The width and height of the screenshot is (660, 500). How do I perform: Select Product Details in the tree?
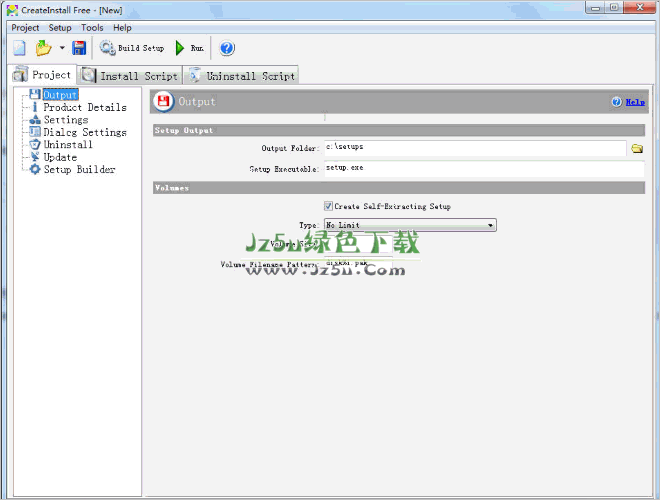click(85, 107)
